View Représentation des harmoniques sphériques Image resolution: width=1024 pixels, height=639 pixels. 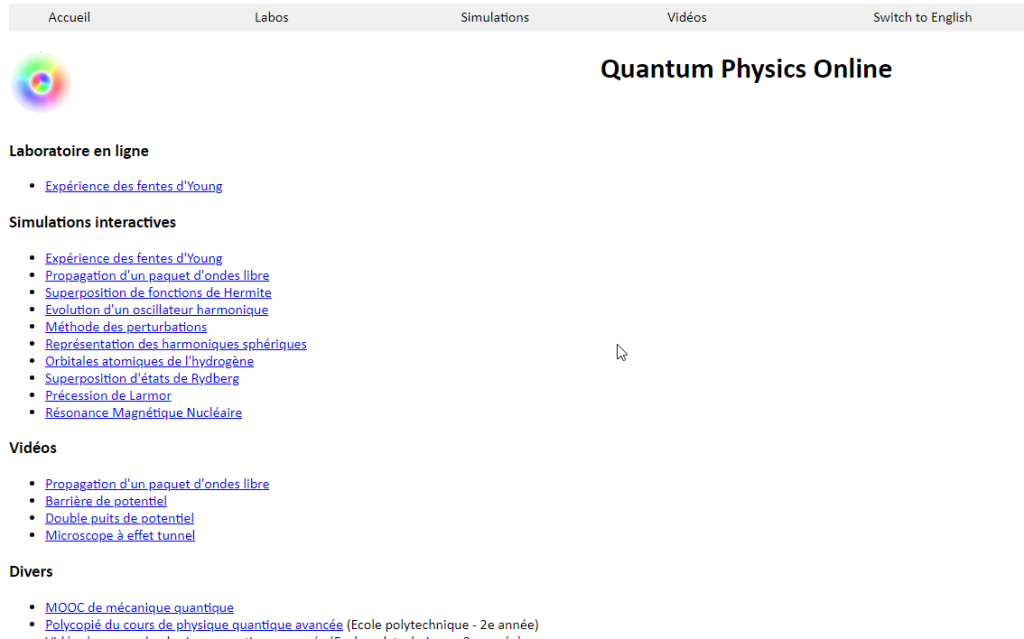(x=176, y=343)
